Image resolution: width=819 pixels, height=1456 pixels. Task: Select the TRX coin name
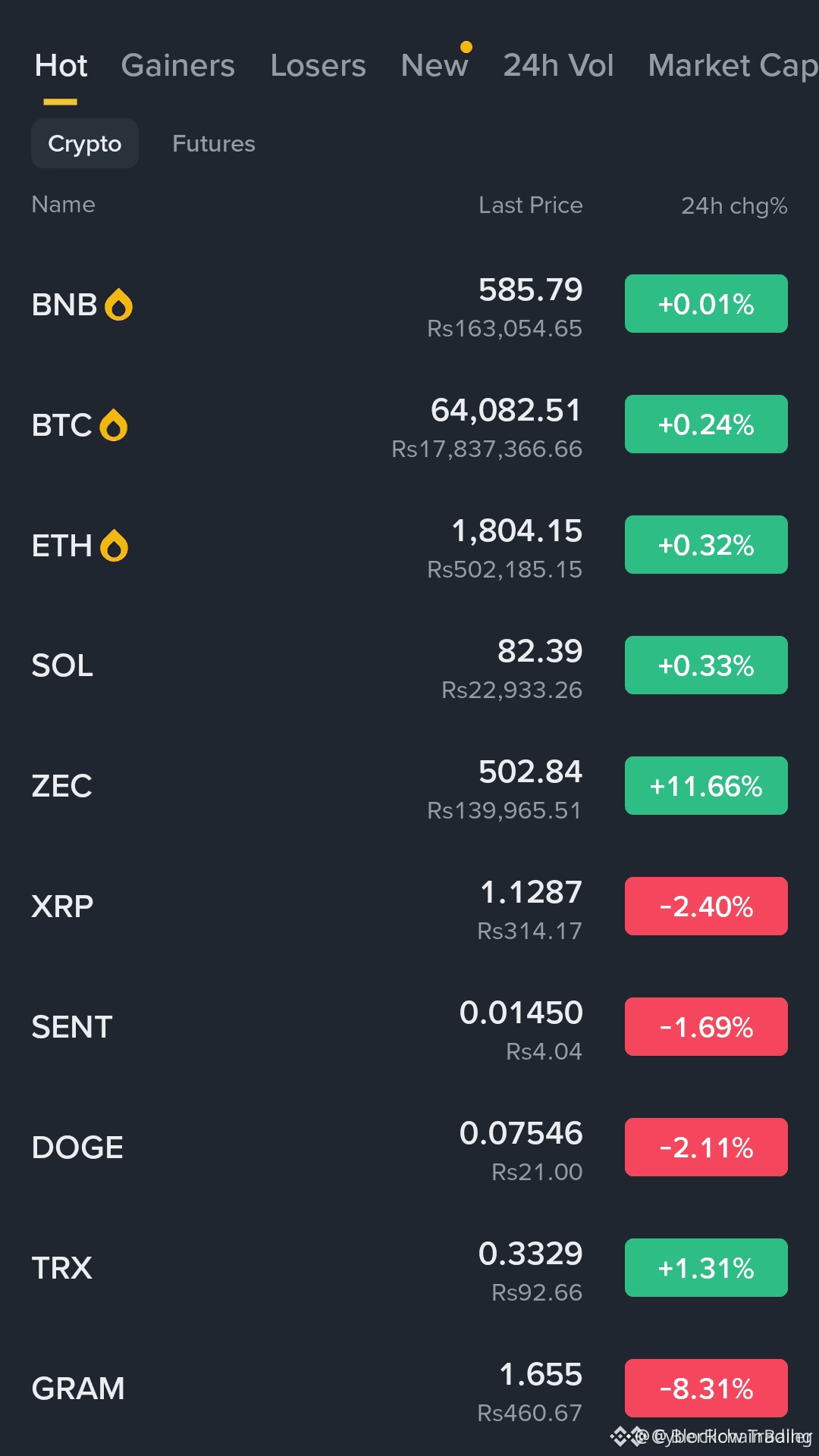tap(62, 1268)
